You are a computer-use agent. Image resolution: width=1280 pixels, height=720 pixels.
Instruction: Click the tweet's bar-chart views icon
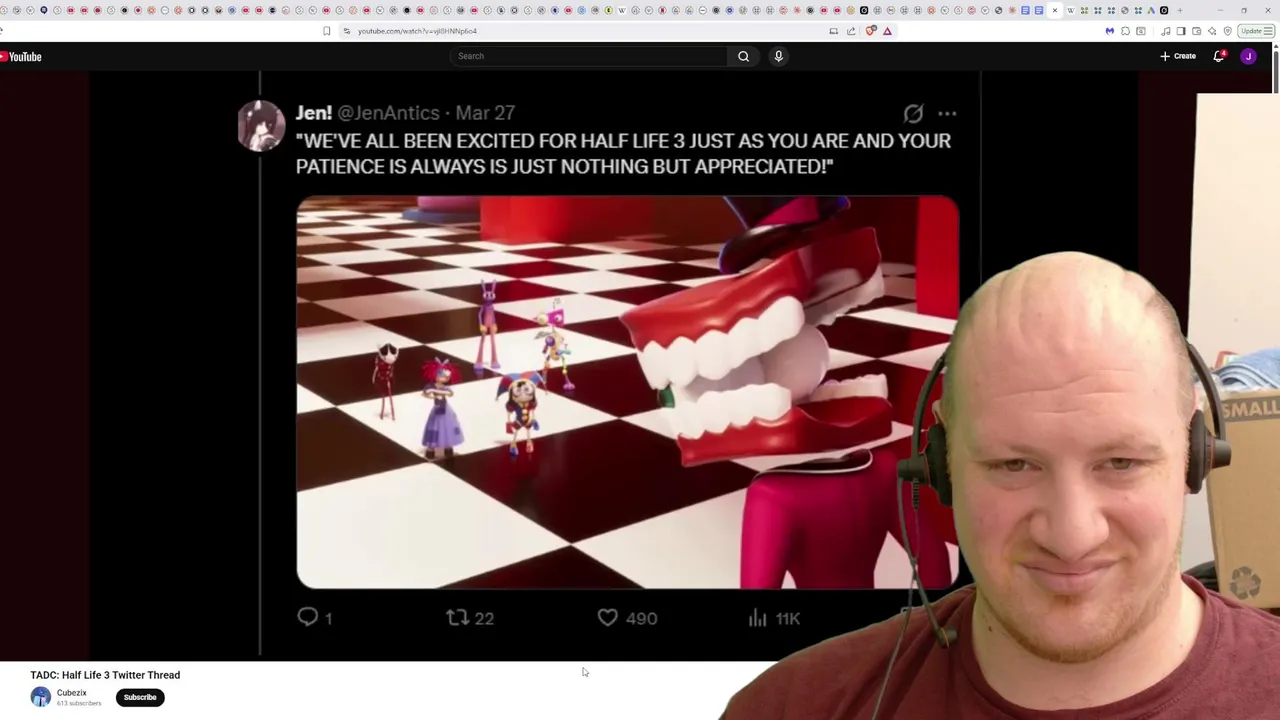757,618
